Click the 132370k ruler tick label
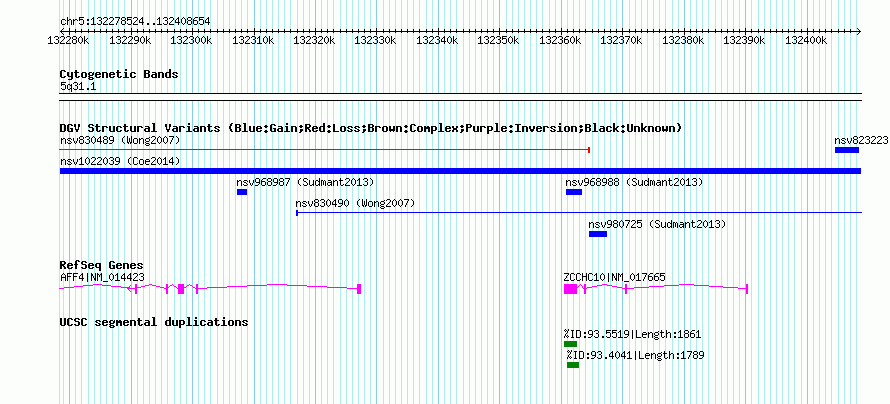The width and height of the screenshot is (890, 404). click(621, 41)
